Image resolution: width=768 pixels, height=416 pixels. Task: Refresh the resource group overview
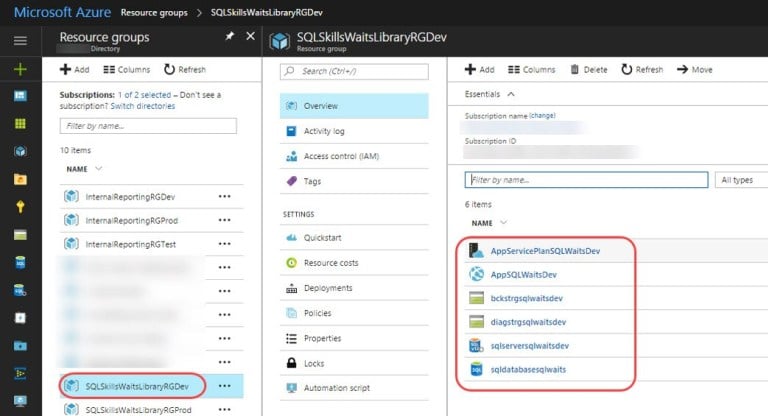click(642, 70)
